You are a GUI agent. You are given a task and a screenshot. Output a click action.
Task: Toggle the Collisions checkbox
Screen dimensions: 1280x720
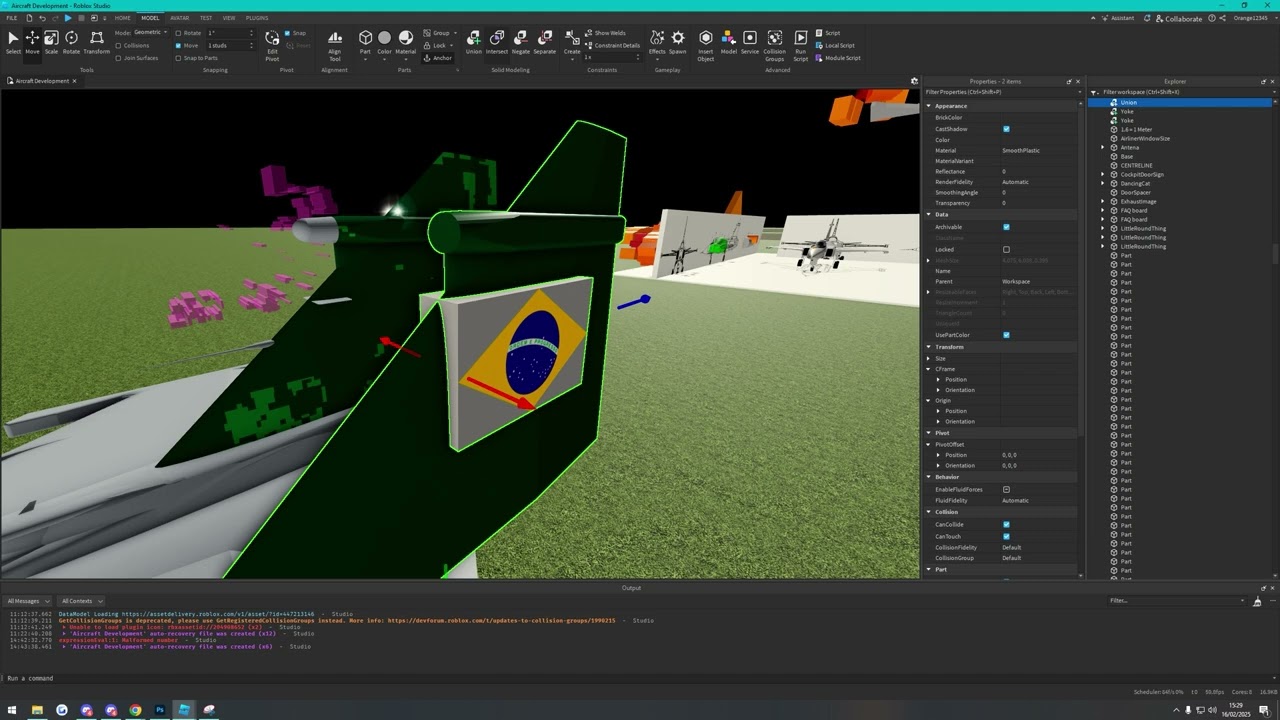(119, 45)
